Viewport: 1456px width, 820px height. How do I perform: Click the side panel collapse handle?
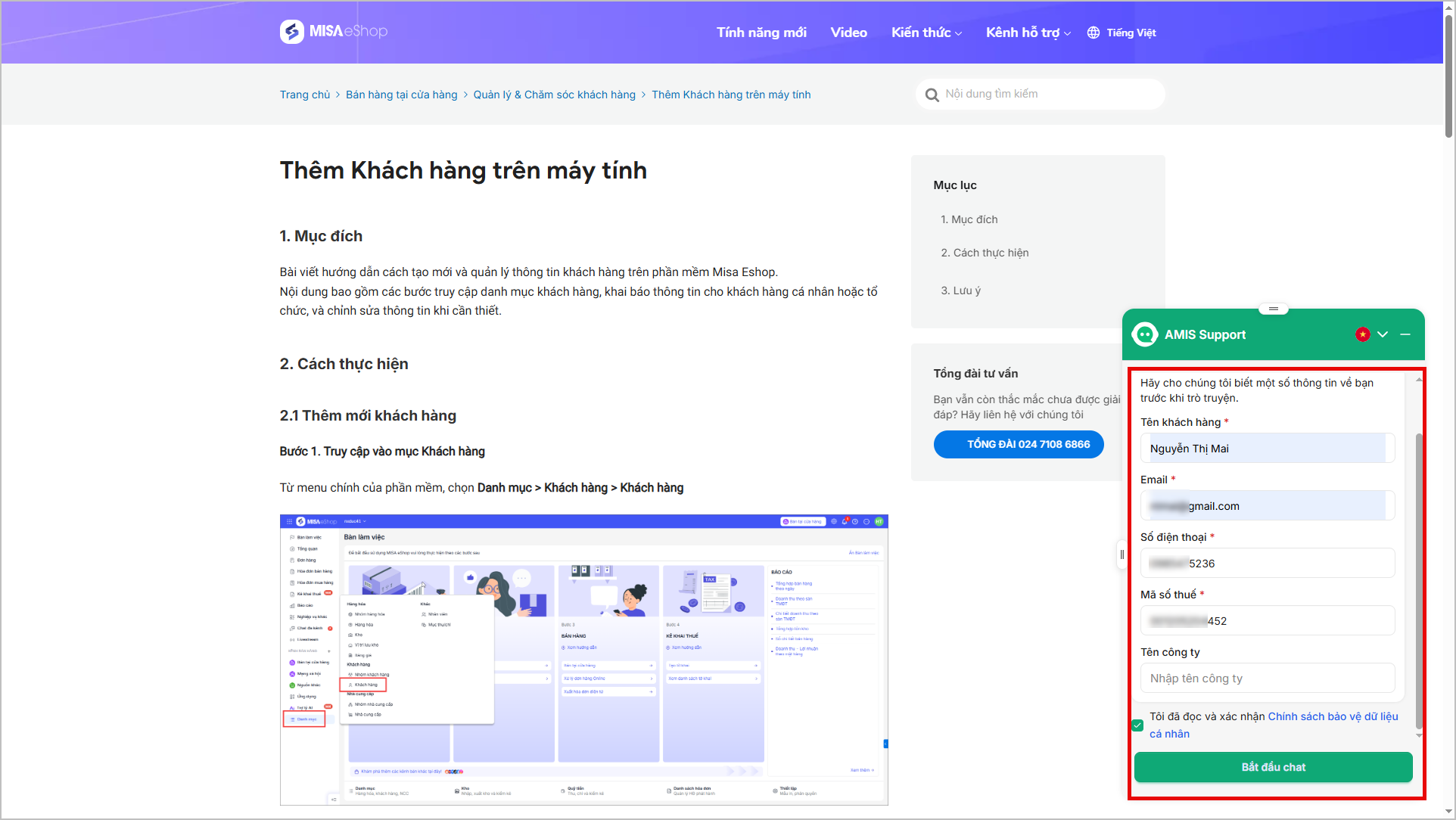point(1122,554)
